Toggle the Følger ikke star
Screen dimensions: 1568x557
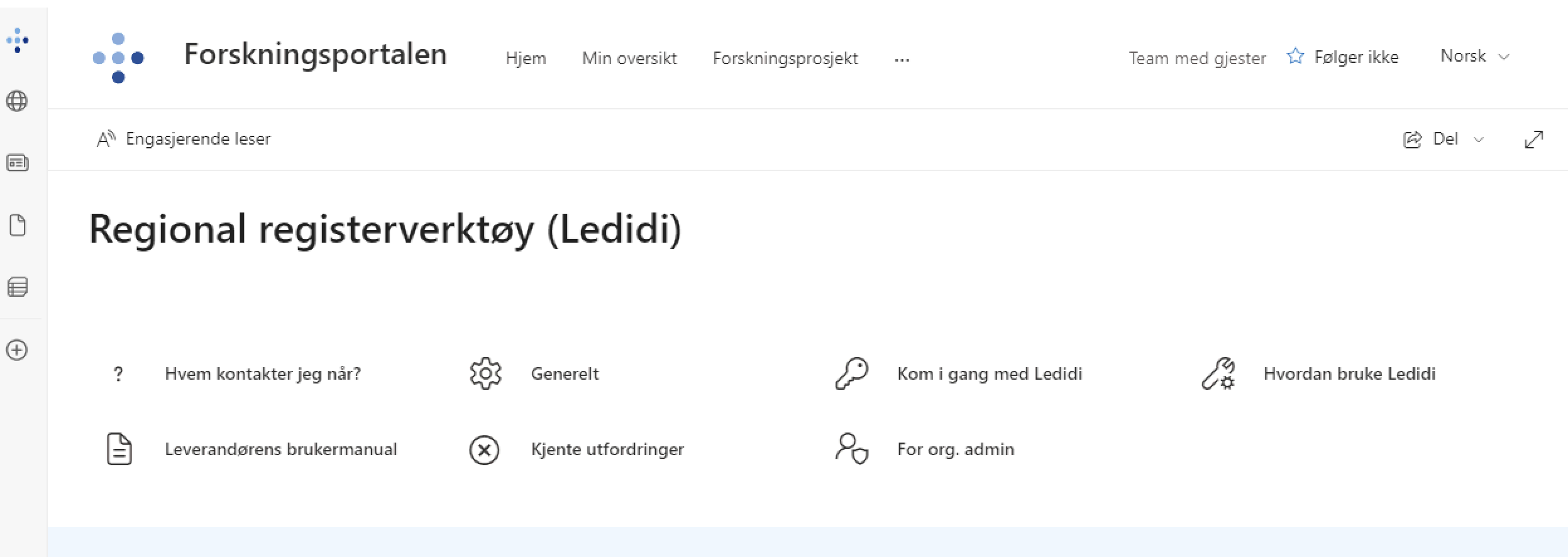click(x=1295, y=57)
